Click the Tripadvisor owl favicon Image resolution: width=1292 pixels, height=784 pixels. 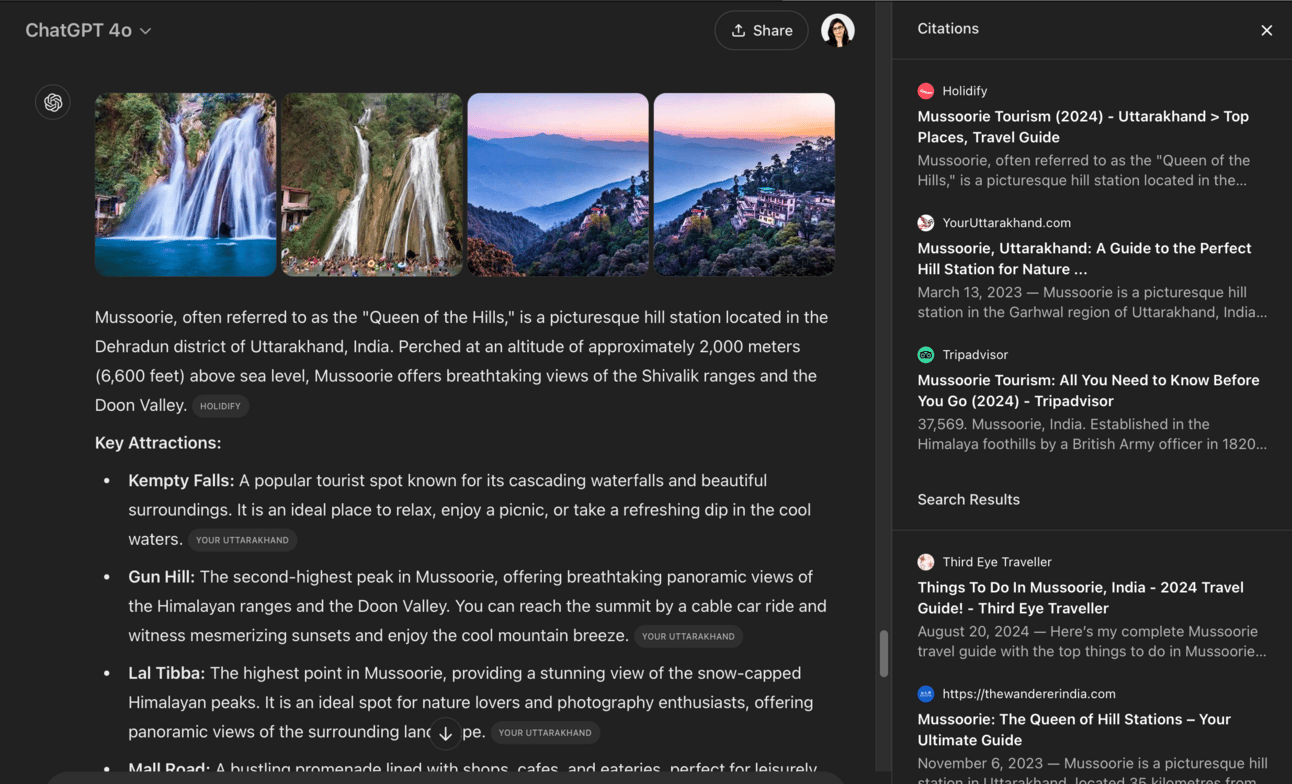pos(926,355)
